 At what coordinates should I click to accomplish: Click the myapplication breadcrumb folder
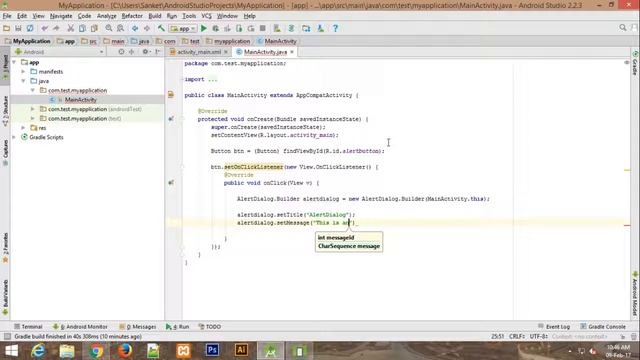pos(228,41)
